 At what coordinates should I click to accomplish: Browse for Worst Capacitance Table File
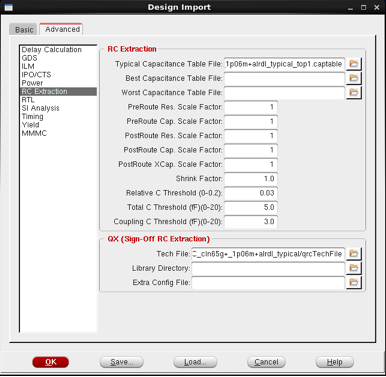click(354, 92)
